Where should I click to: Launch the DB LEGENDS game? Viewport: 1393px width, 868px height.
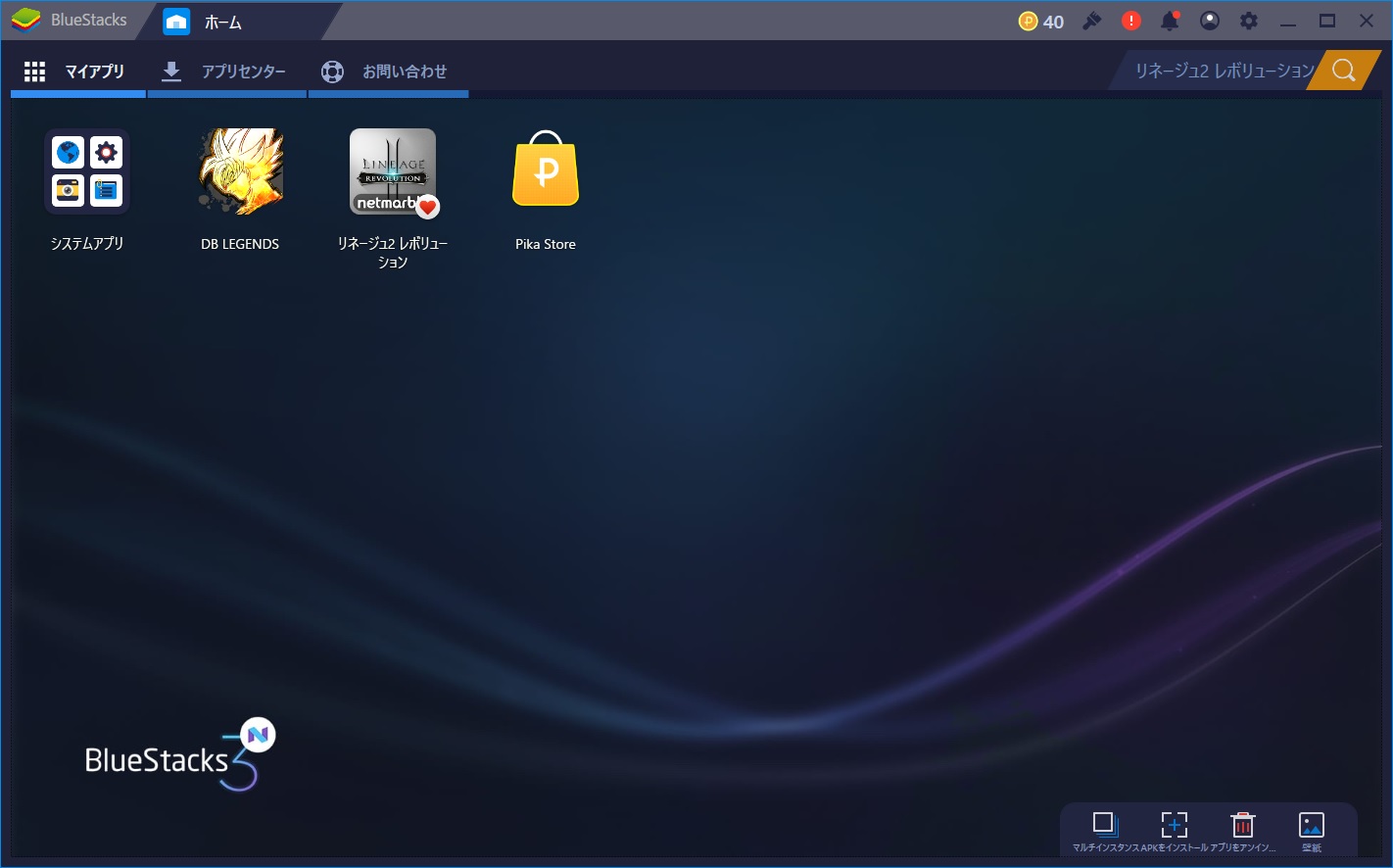coord(240,171)
